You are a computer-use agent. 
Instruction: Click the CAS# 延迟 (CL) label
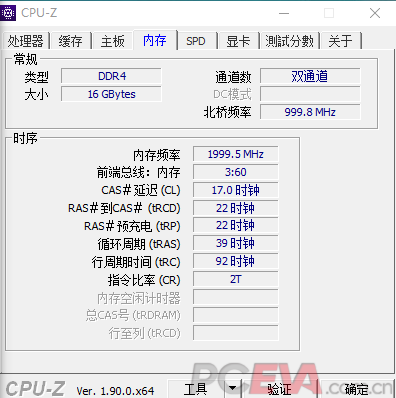141,190
